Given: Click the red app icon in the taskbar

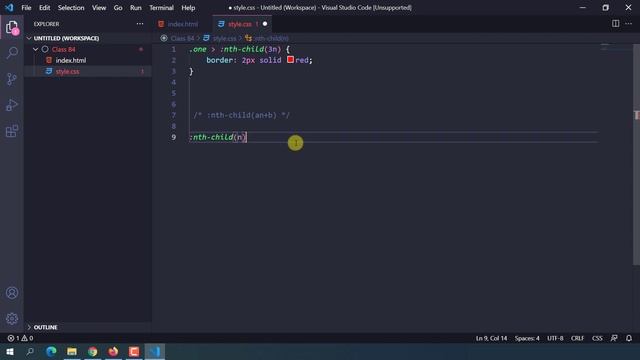Looking at the screenshot, I should 134,351.
